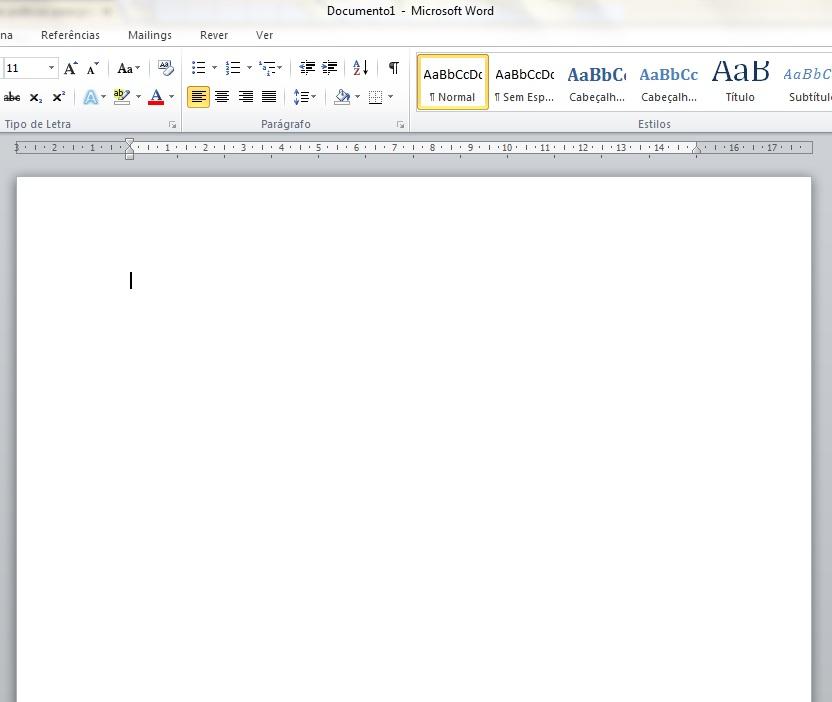Click the red font color button
The width and height of the screenshot is (832, 702).
tap(156, 97)
